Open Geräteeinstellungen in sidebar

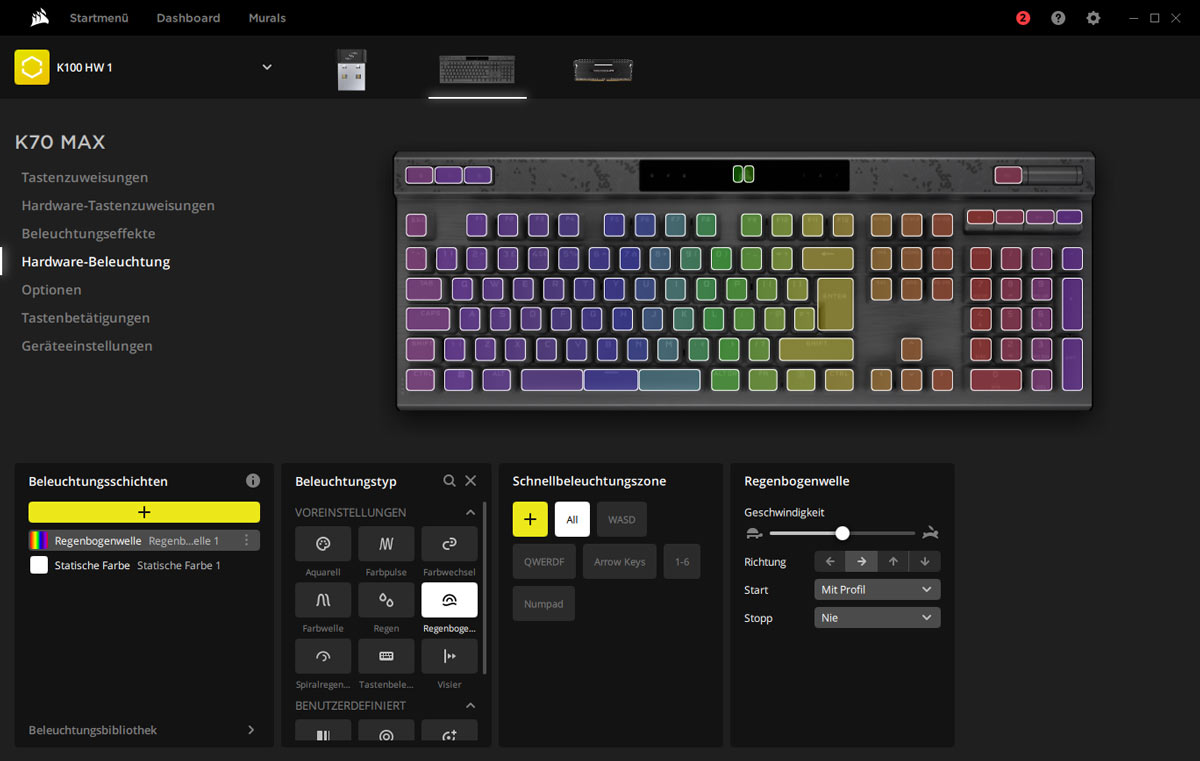pyautogui.click(x=87, y=346)
